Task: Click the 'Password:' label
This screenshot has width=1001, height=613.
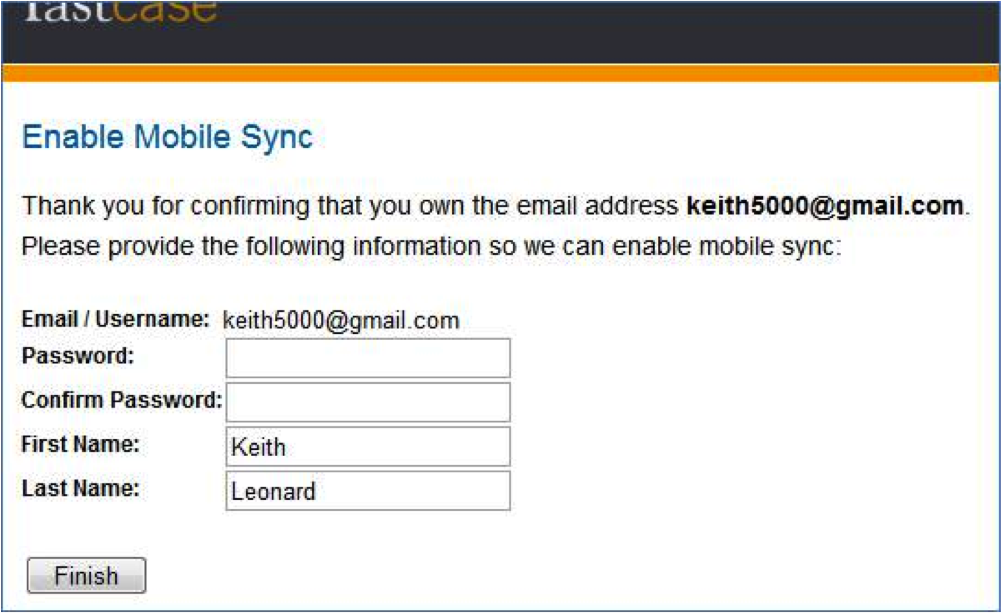Action: tap(77, 356)
